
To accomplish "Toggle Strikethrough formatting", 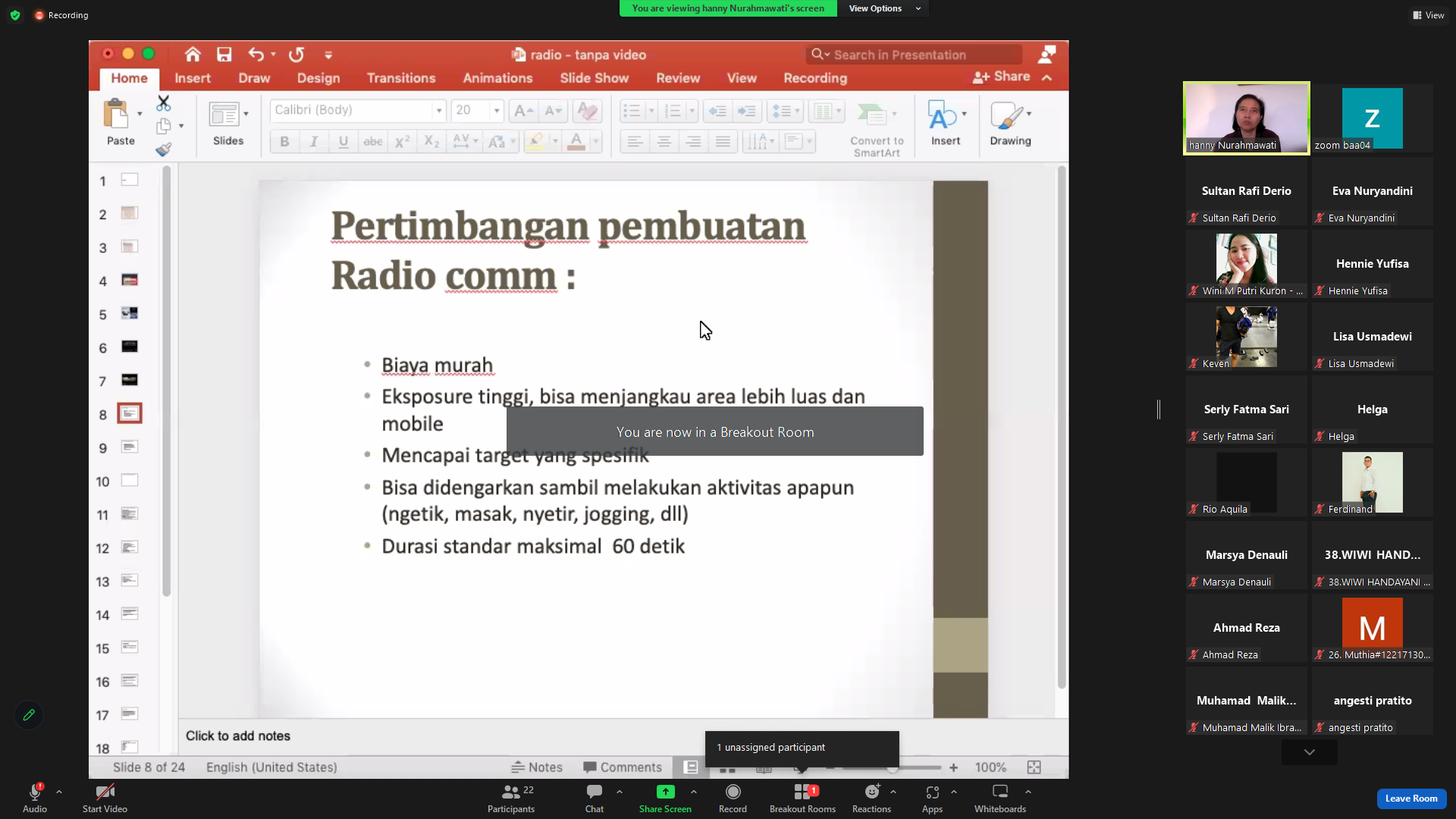I will [x=372, y=142].
